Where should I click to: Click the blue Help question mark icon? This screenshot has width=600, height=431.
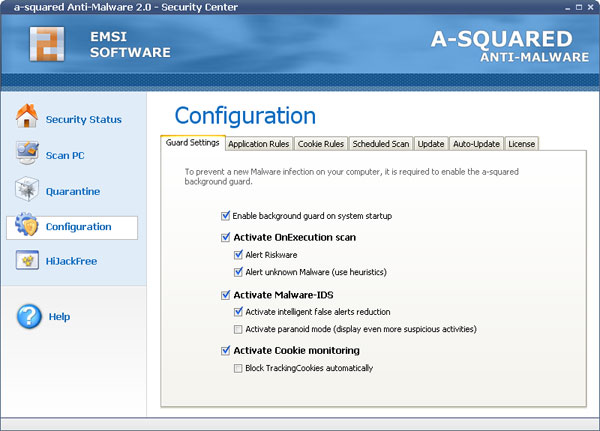pyautogui.click(x=29, y=317)
